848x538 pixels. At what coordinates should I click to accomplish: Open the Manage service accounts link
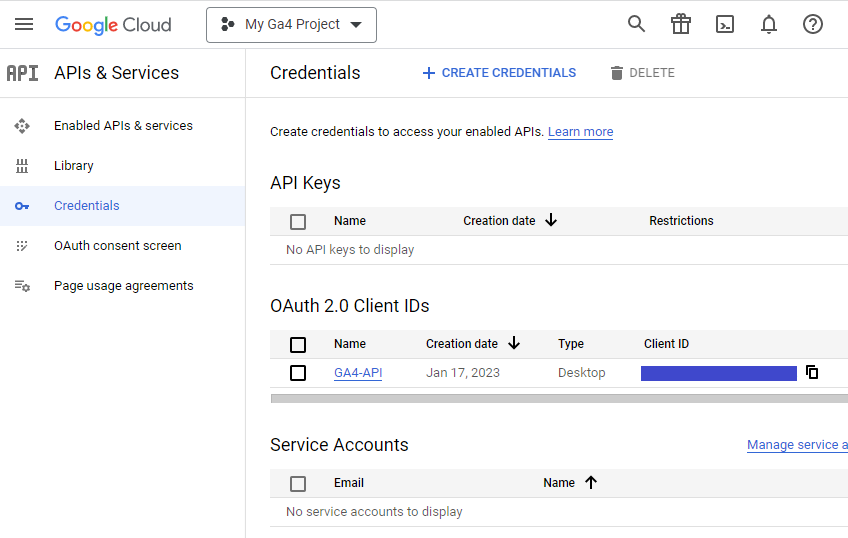tap(797, 445)
